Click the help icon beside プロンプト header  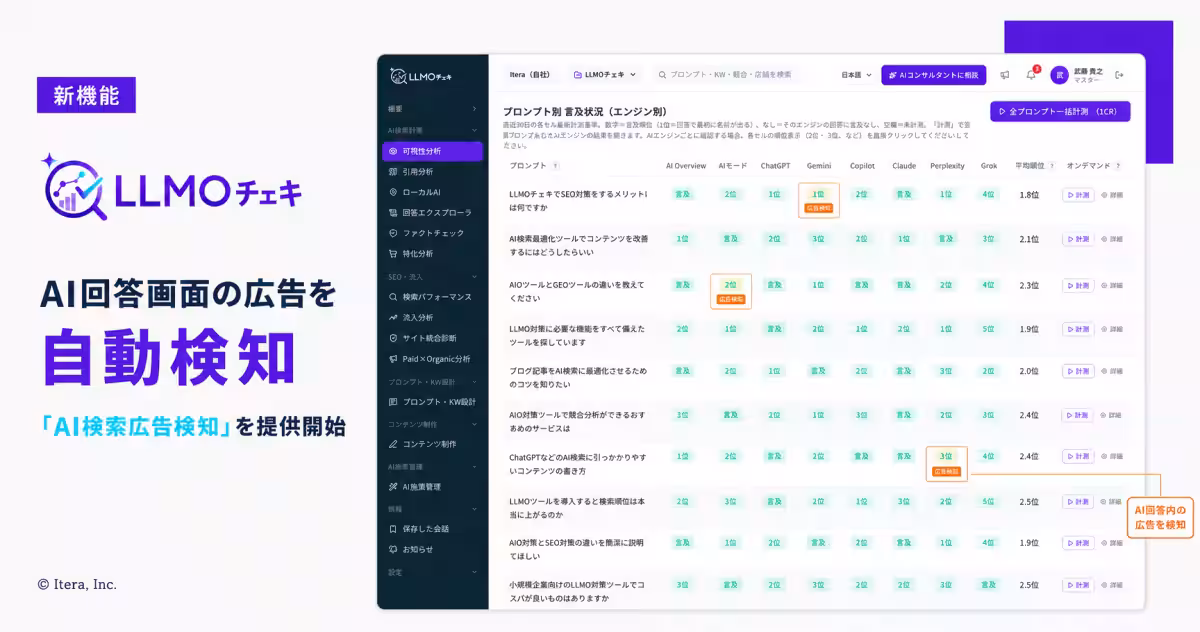(555, 166)
